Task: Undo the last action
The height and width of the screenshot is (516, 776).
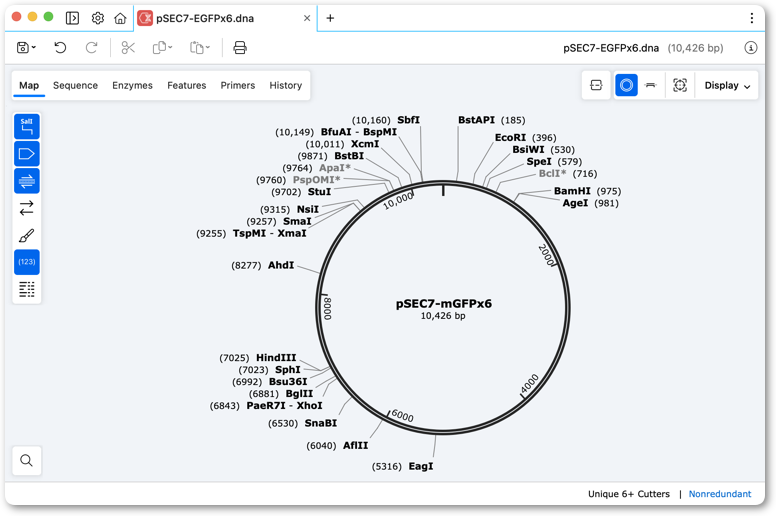Action: click(60, 47)
